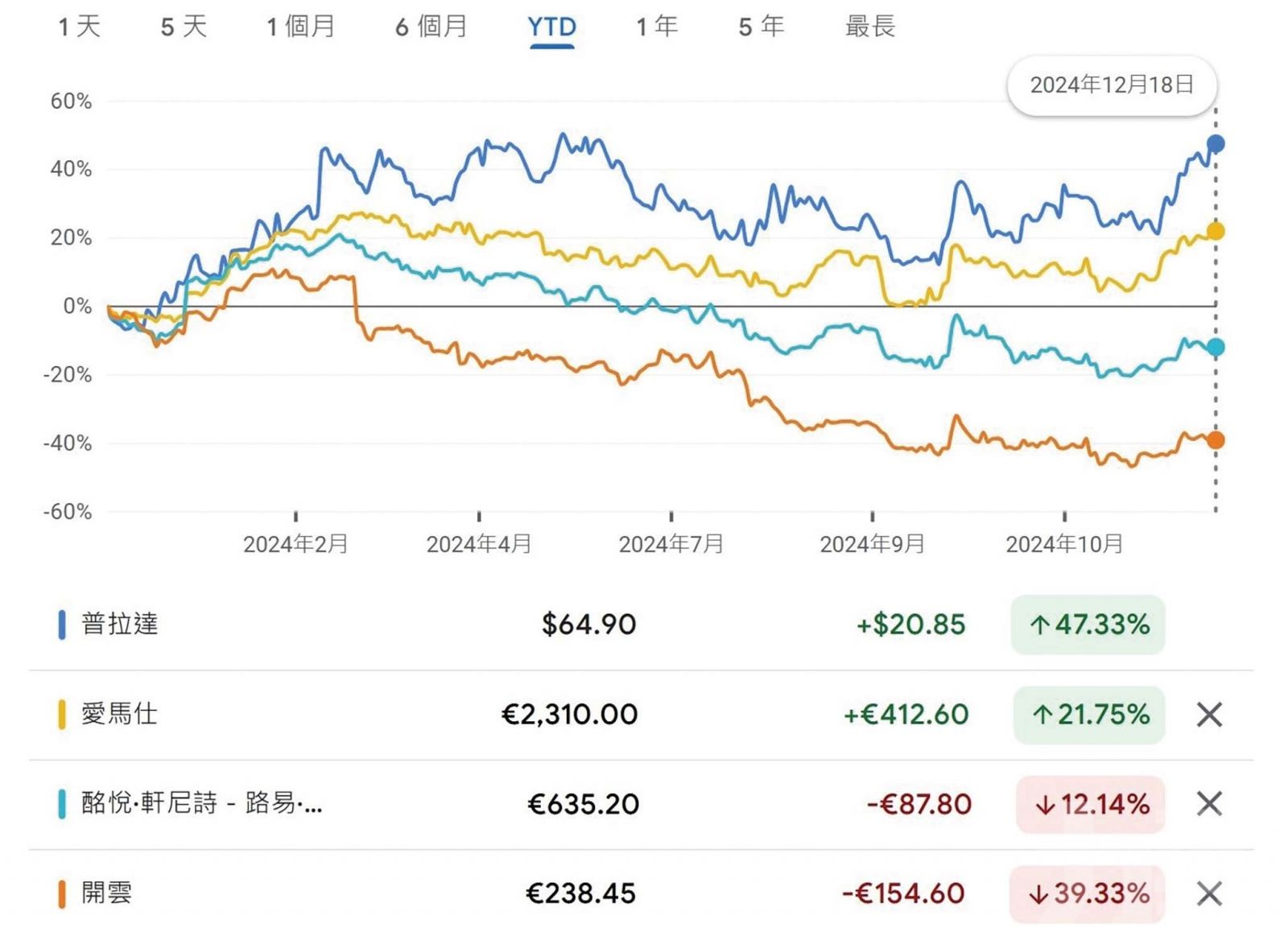Click the 2024年9月 axis label
Image resolution: width=1288 pixels, height=936 pixels.
tap(872, 545)
